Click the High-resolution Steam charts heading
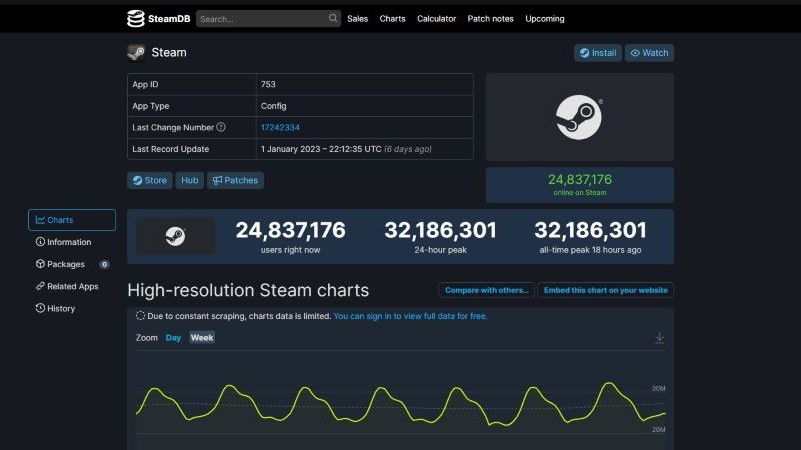The height and width of the screenshot is (450, 801). click(248, 290)
